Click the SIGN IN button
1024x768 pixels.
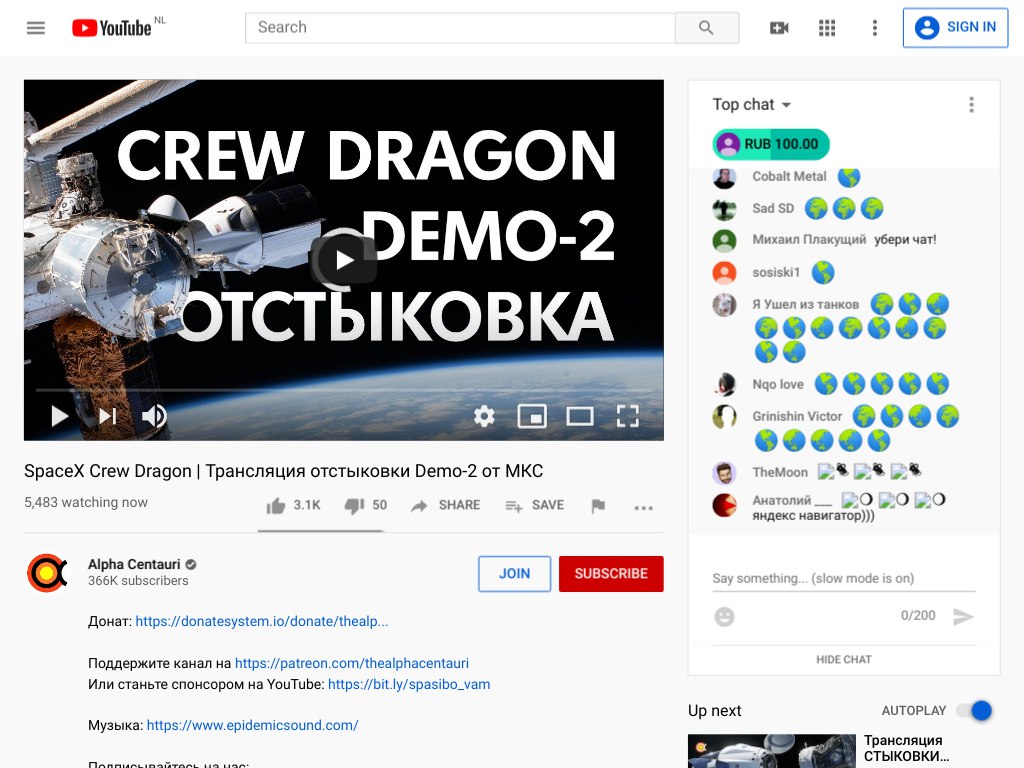click(955, 27)
